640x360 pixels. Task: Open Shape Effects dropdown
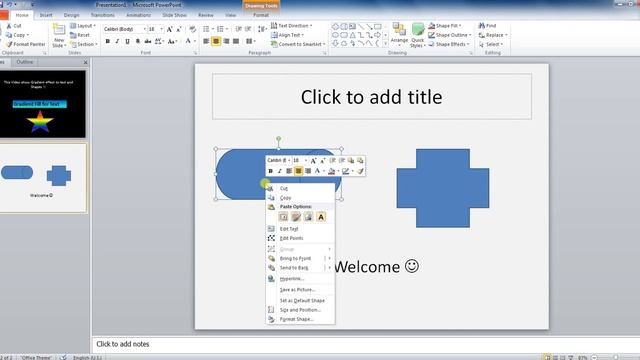(x=449, y=44)
